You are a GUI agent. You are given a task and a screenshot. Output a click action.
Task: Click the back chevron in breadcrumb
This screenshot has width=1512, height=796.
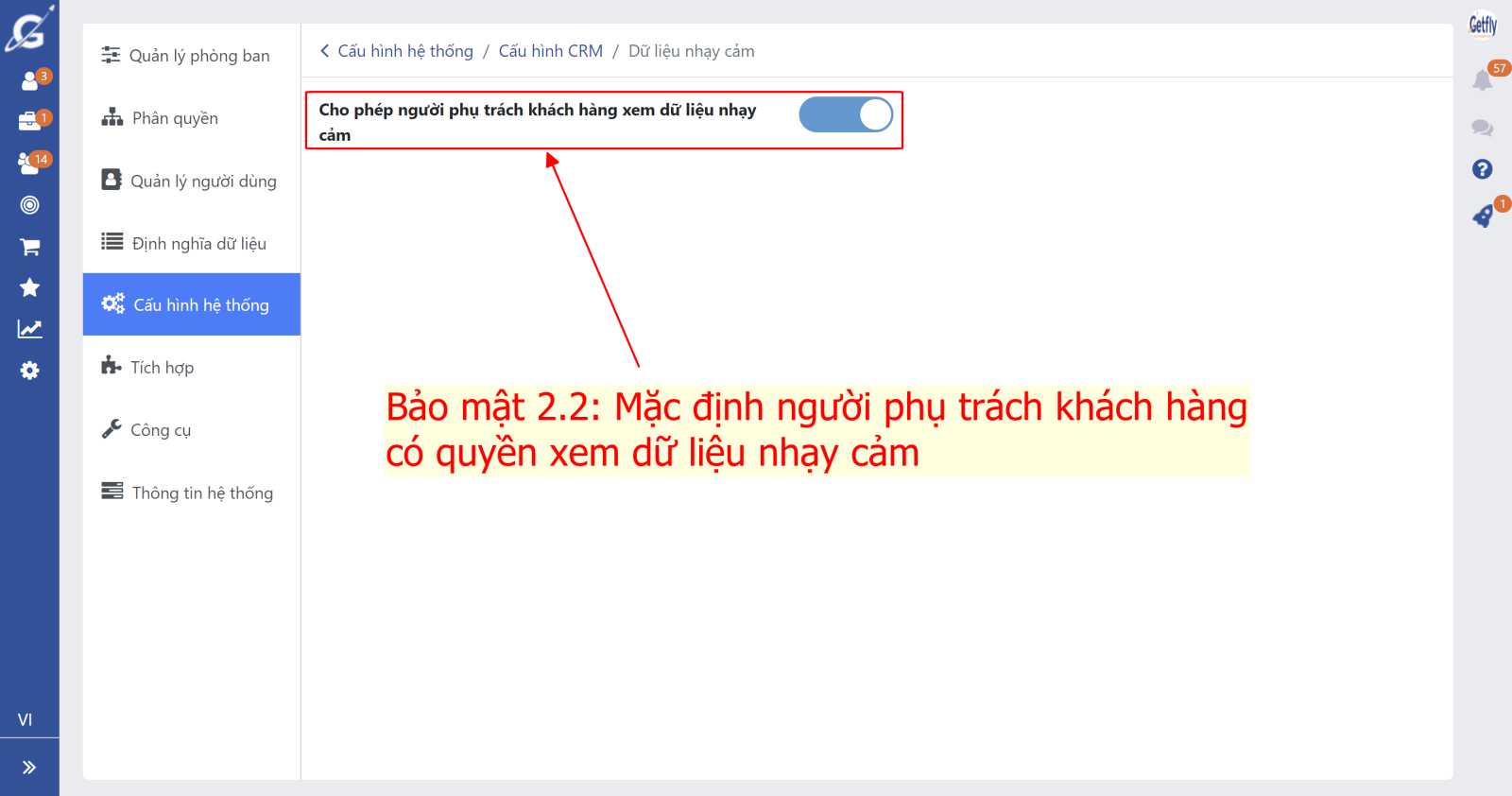point(324,51)
